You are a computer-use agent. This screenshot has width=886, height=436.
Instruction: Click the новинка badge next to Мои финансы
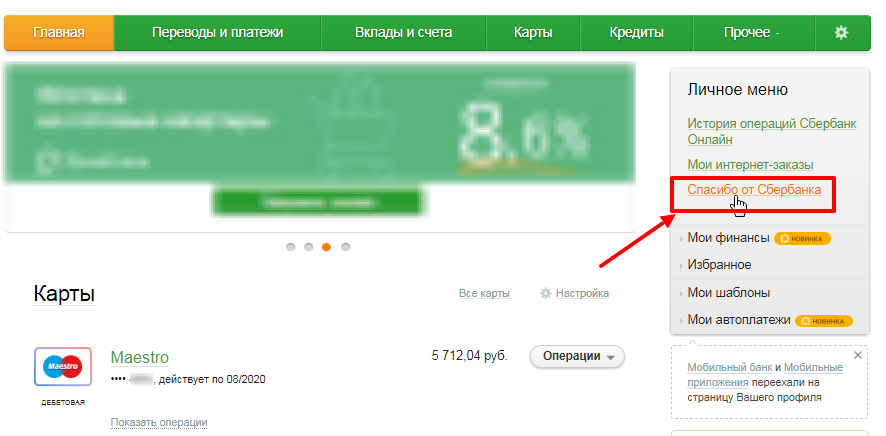pos(802,238)
